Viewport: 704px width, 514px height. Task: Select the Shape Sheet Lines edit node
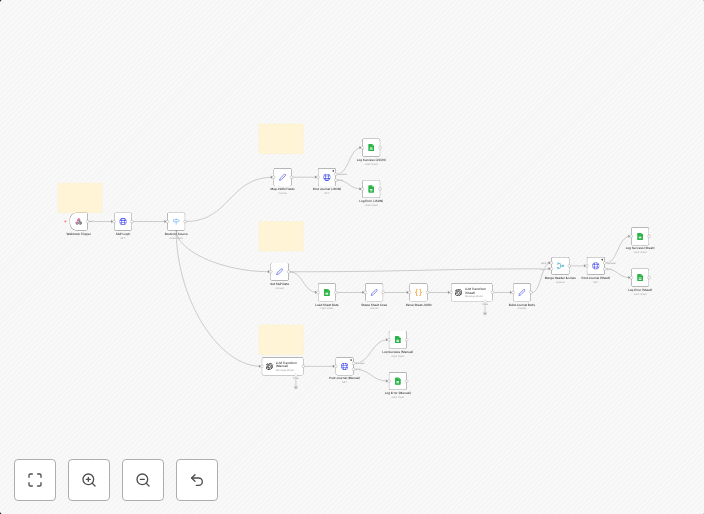(x=374, y=293)
